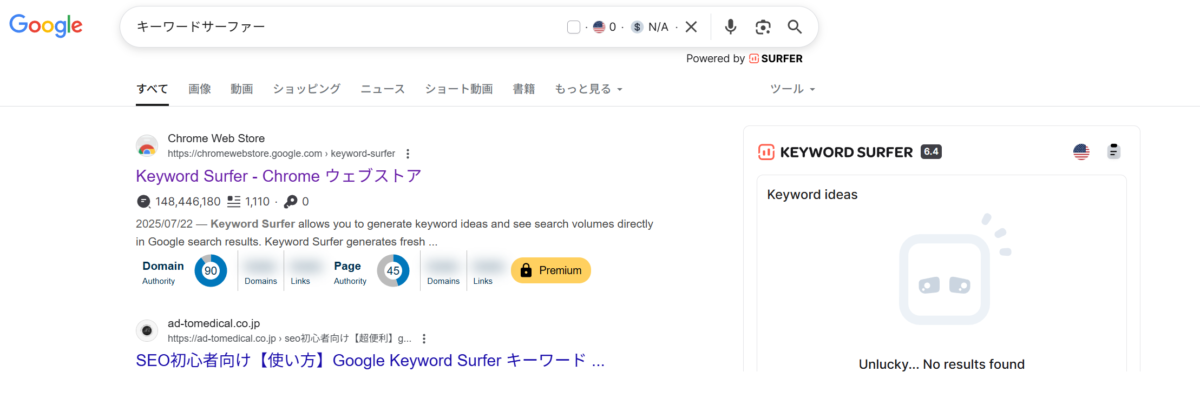This screenshot has width=1200, height=405.
Task: Click the ad-tomedical.co.jp favicon
Action: (147, 331)
